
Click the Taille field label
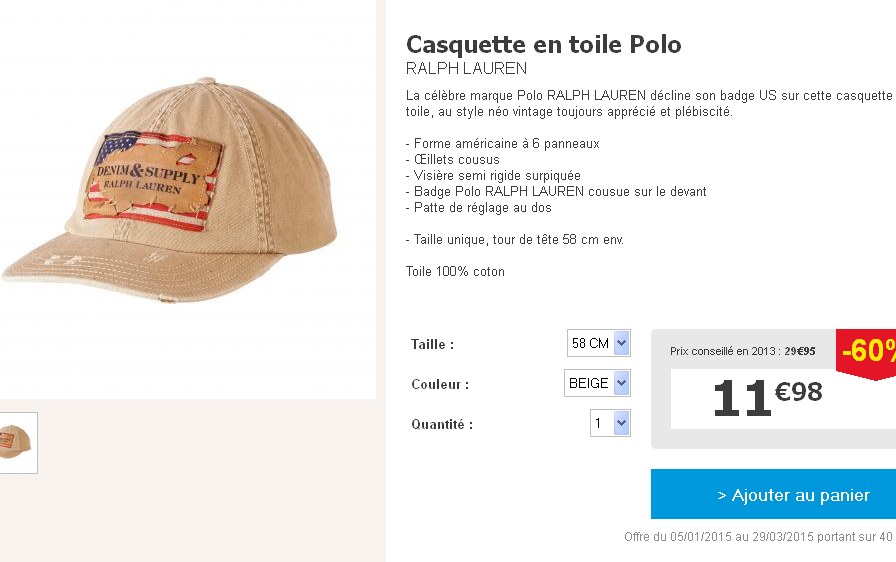[432, 344]
